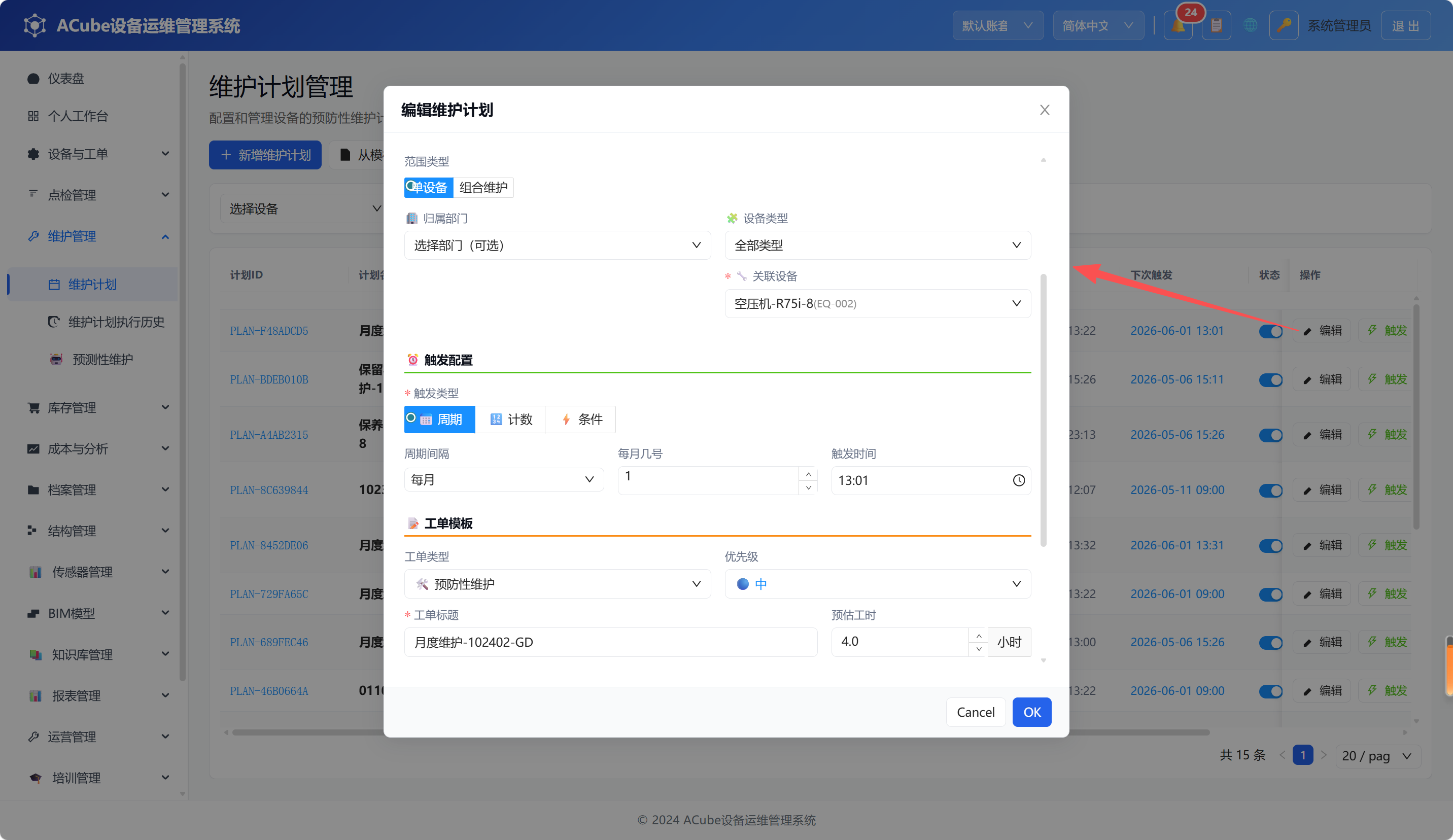
Task: Click edit for plan PLAN-8C639844
Action: coord(1322,490)
